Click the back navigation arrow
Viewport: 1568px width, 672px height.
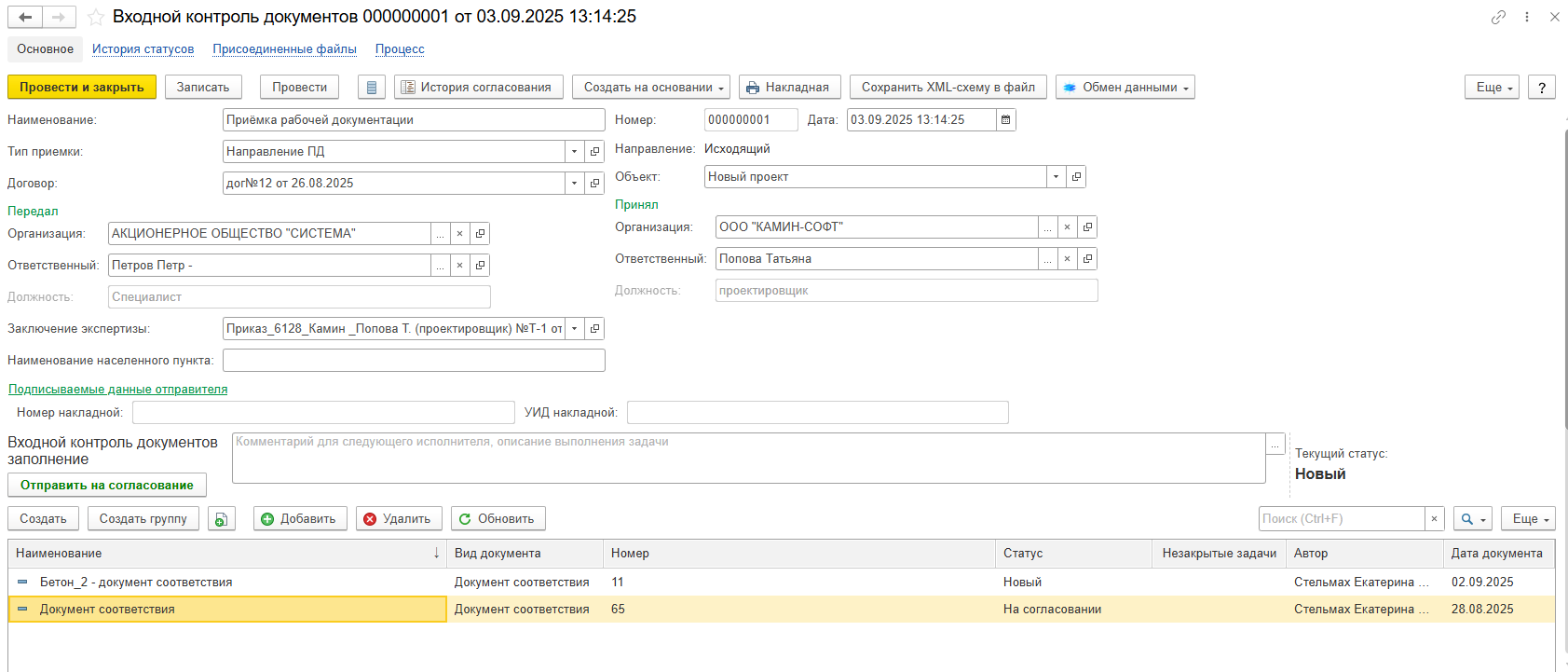point(25,18)
